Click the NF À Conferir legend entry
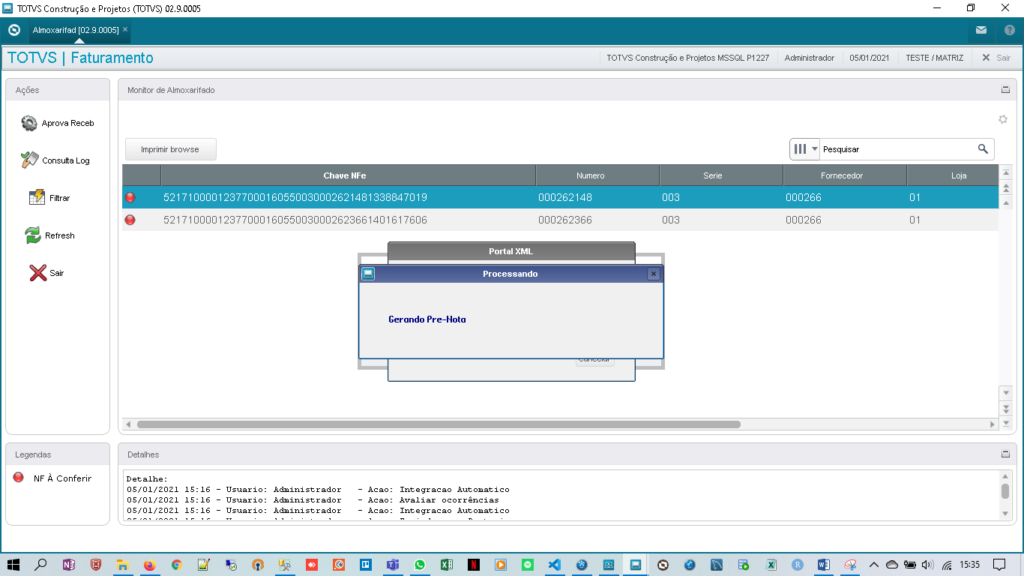This screenshot has width=1024, height=576. pyautogui.click(x=53, y=478)
